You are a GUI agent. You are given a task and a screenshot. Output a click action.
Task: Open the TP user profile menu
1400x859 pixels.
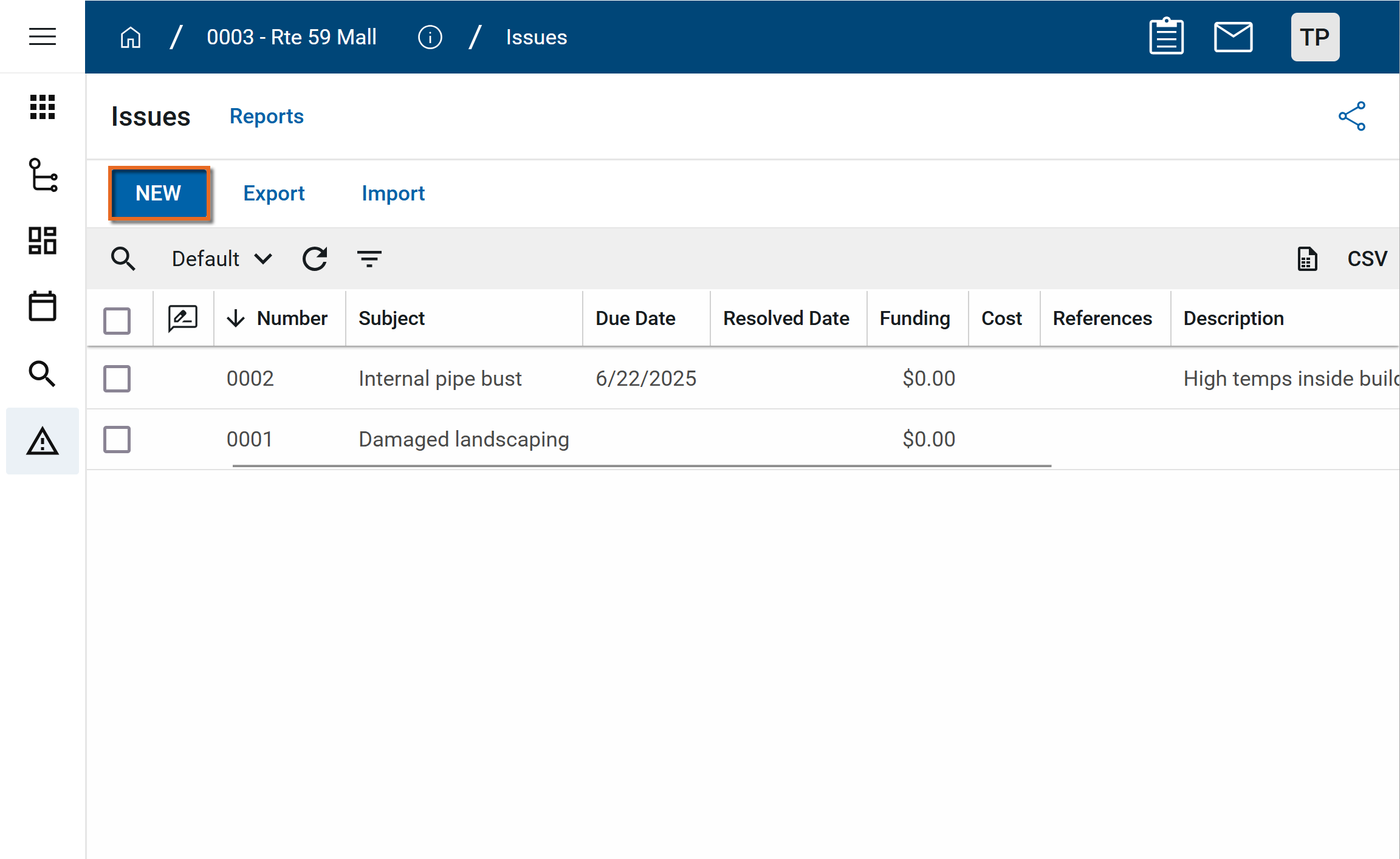pos(1315,37)
